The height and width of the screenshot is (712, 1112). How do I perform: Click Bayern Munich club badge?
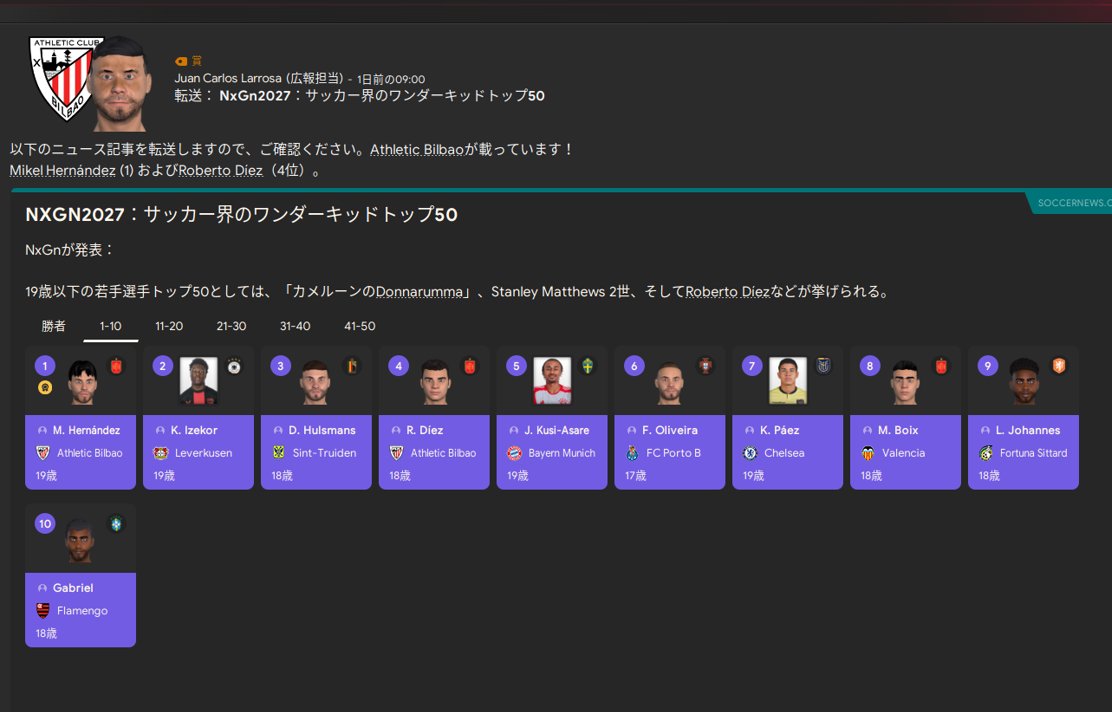tap(514, 452)
